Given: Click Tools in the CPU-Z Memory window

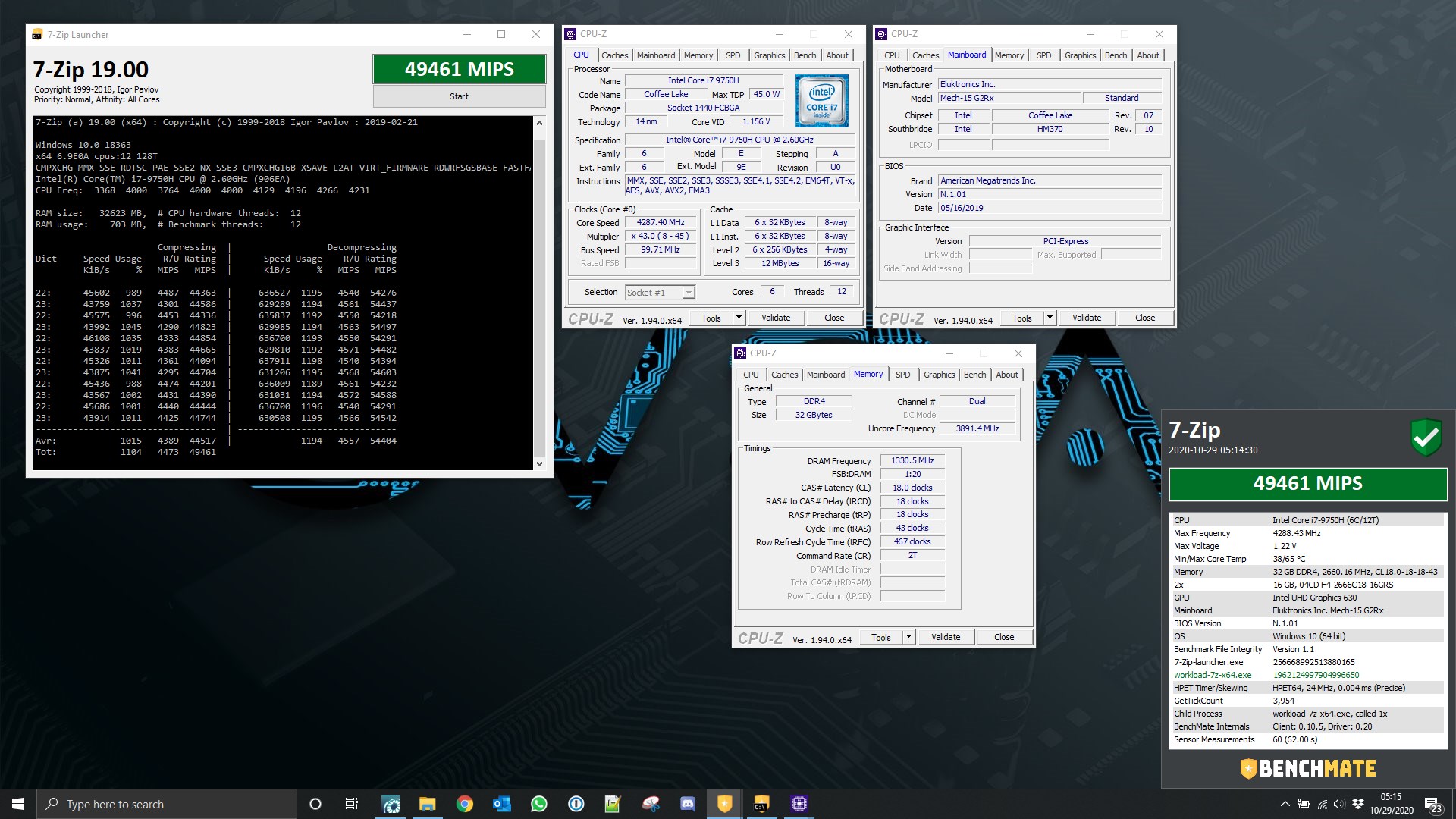Looking at the screenshot, I should [881, 637].
